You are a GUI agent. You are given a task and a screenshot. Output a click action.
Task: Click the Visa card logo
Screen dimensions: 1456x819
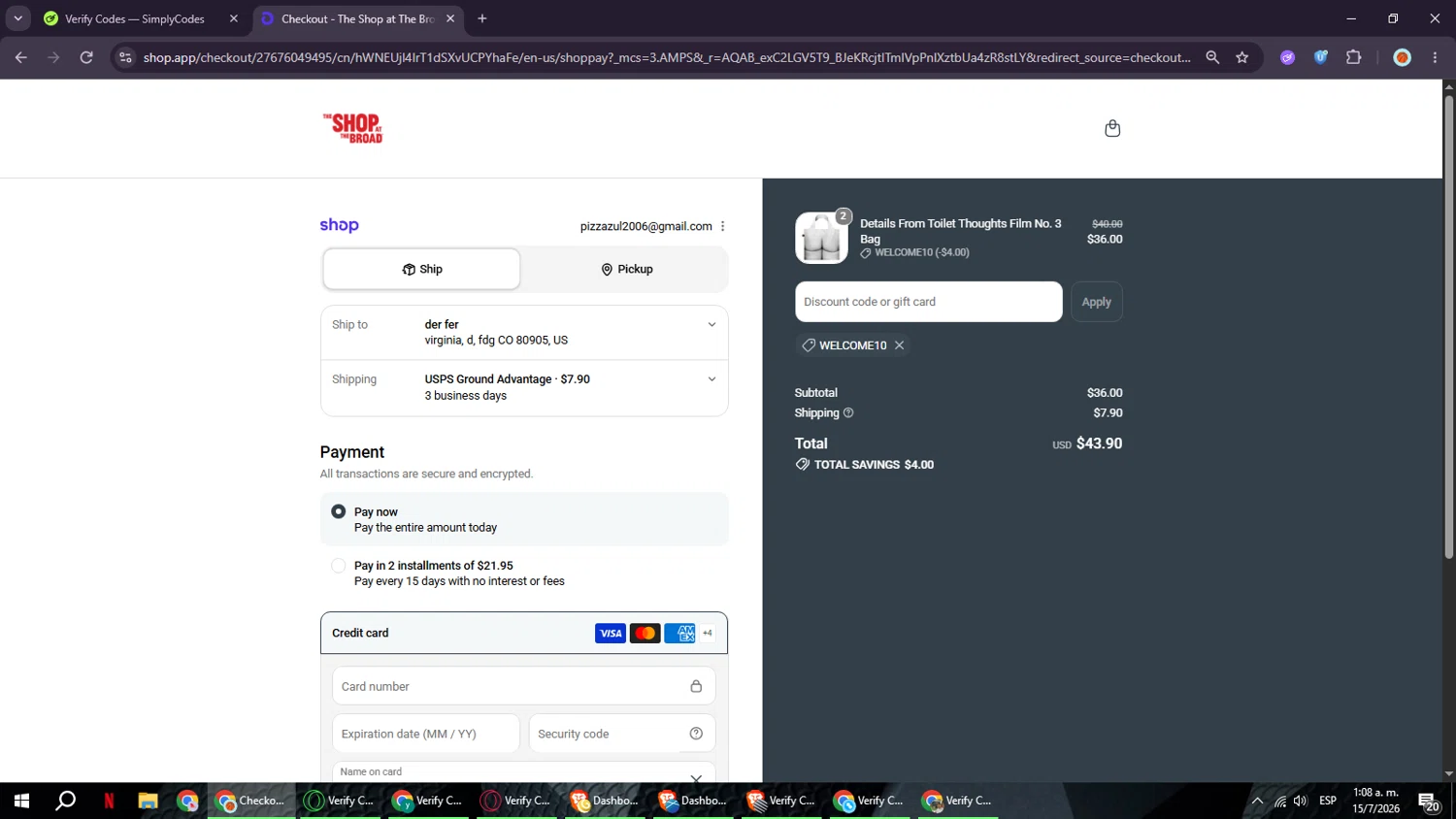(611, 634)
